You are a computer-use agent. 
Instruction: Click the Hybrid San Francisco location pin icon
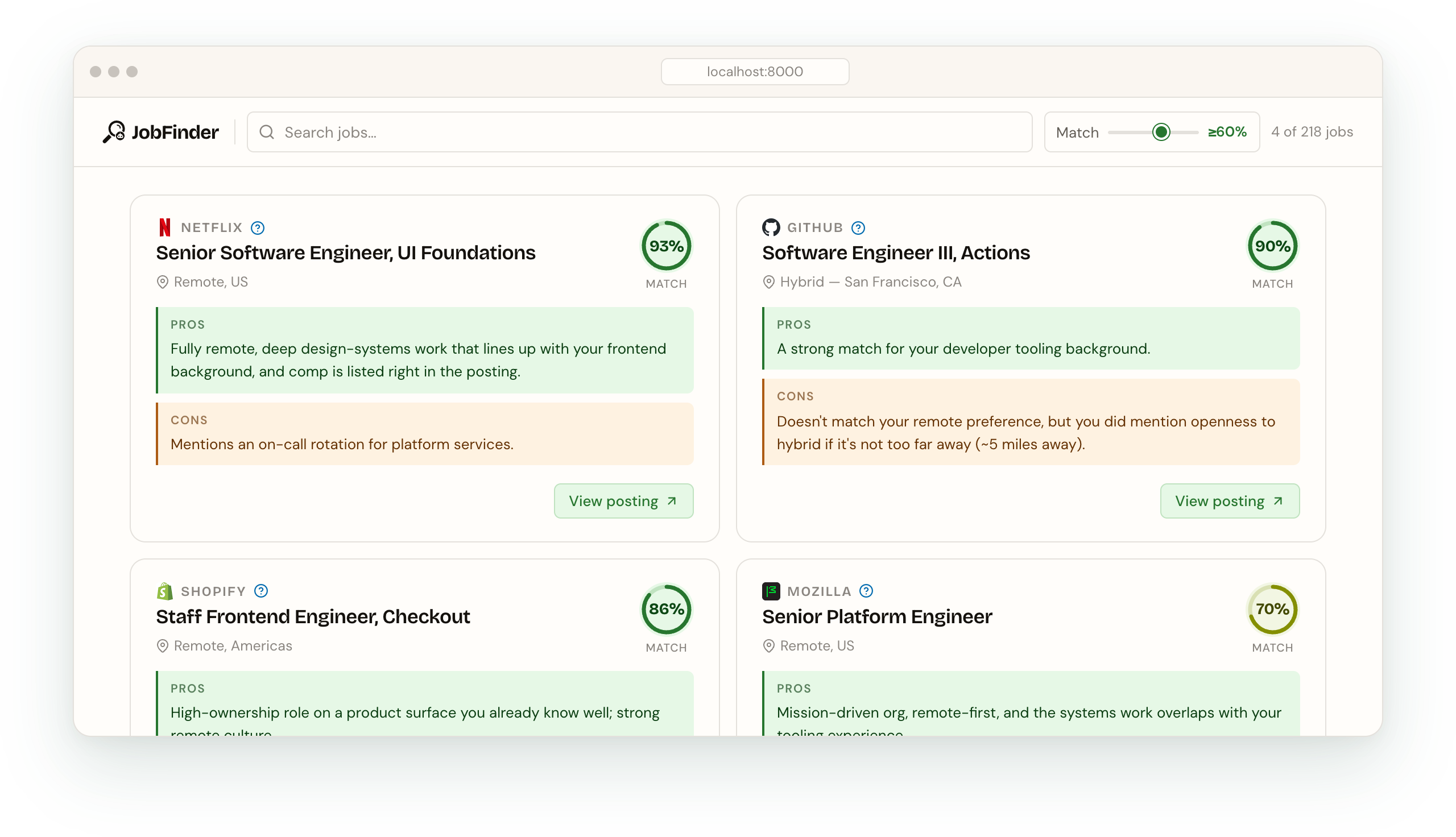768,282
